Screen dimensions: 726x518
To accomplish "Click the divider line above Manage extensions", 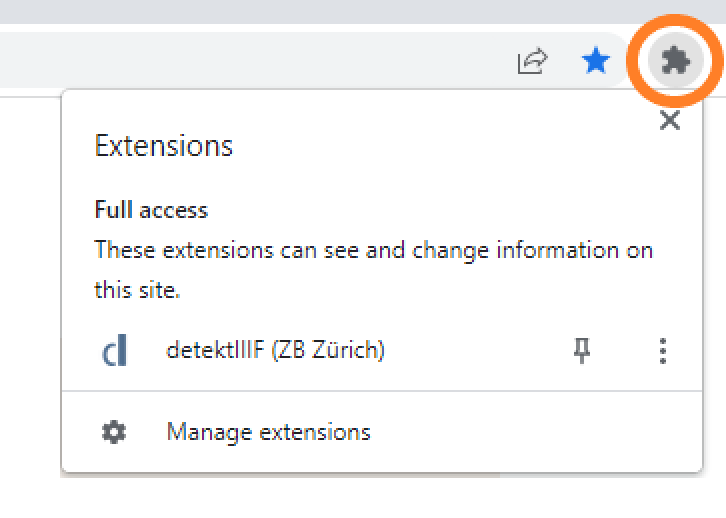I will (382, 391).
